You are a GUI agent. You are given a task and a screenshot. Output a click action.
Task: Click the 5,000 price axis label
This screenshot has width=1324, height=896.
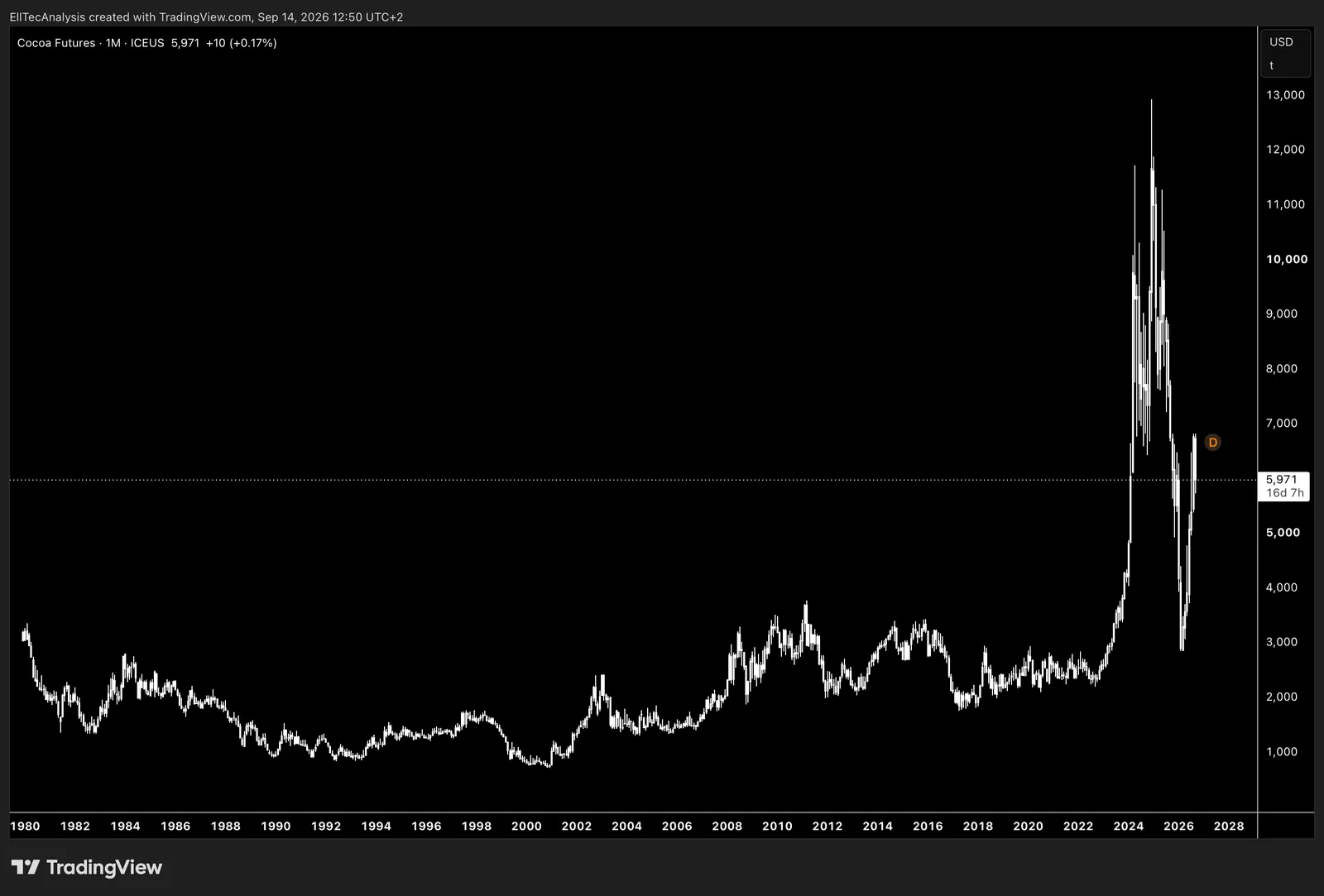pyautogui.click(x=1283, y=533)
